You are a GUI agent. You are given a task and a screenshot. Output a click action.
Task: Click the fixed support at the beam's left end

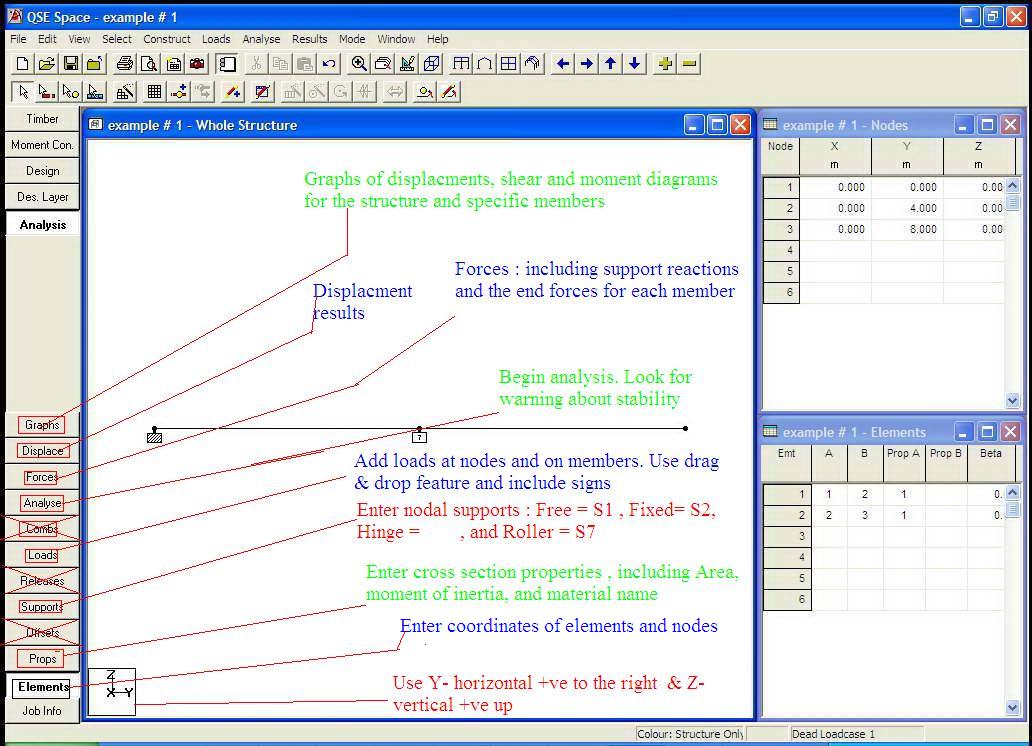(x=154, y=437)
